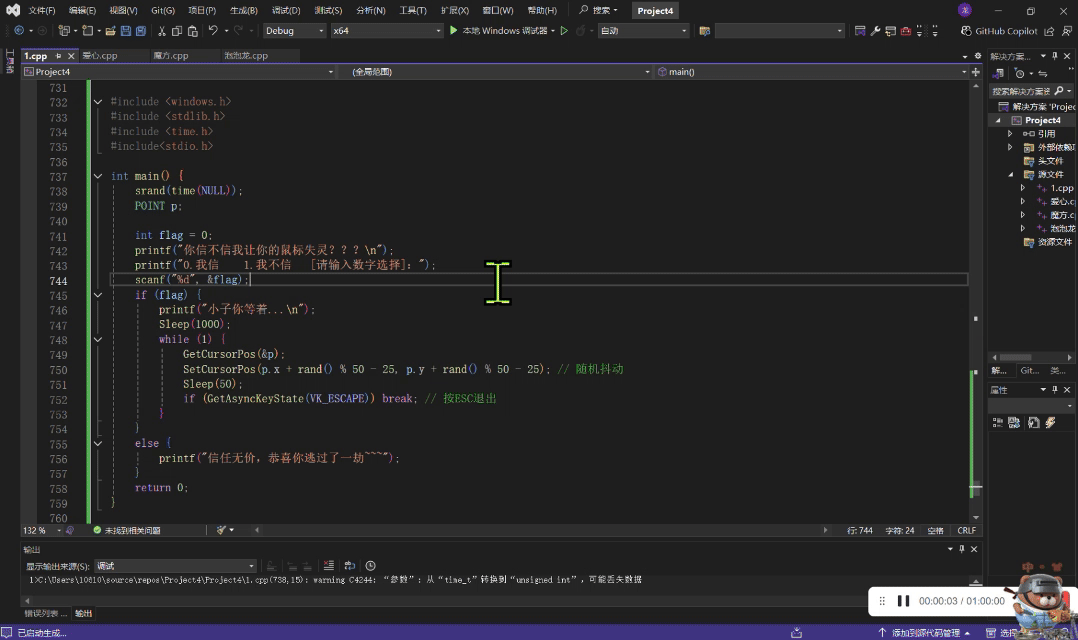Viewport: 1078px width, 640px height.
Task: Expand the 1.cpp node in Solution Explorer
Action: tap(1022, 188)
